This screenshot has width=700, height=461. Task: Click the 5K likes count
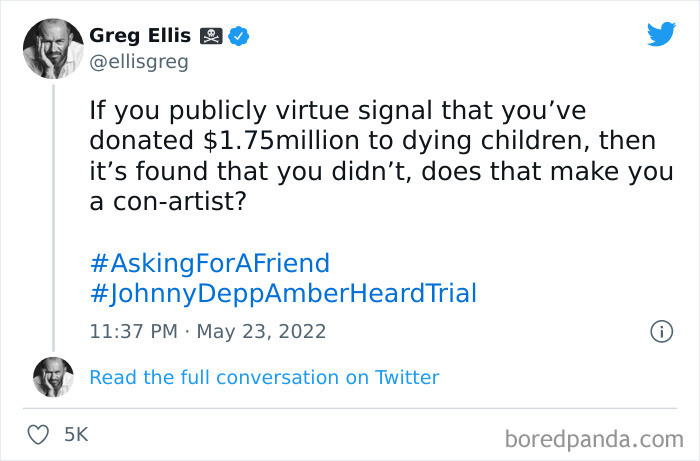(x=76, y=434)
